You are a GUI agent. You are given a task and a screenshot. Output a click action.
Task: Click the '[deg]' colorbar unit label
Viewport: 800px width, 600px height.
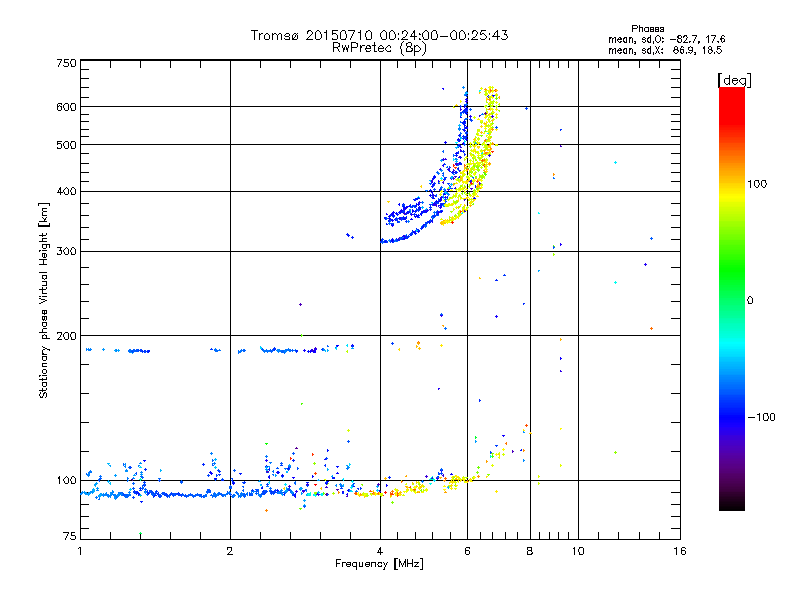734,80
